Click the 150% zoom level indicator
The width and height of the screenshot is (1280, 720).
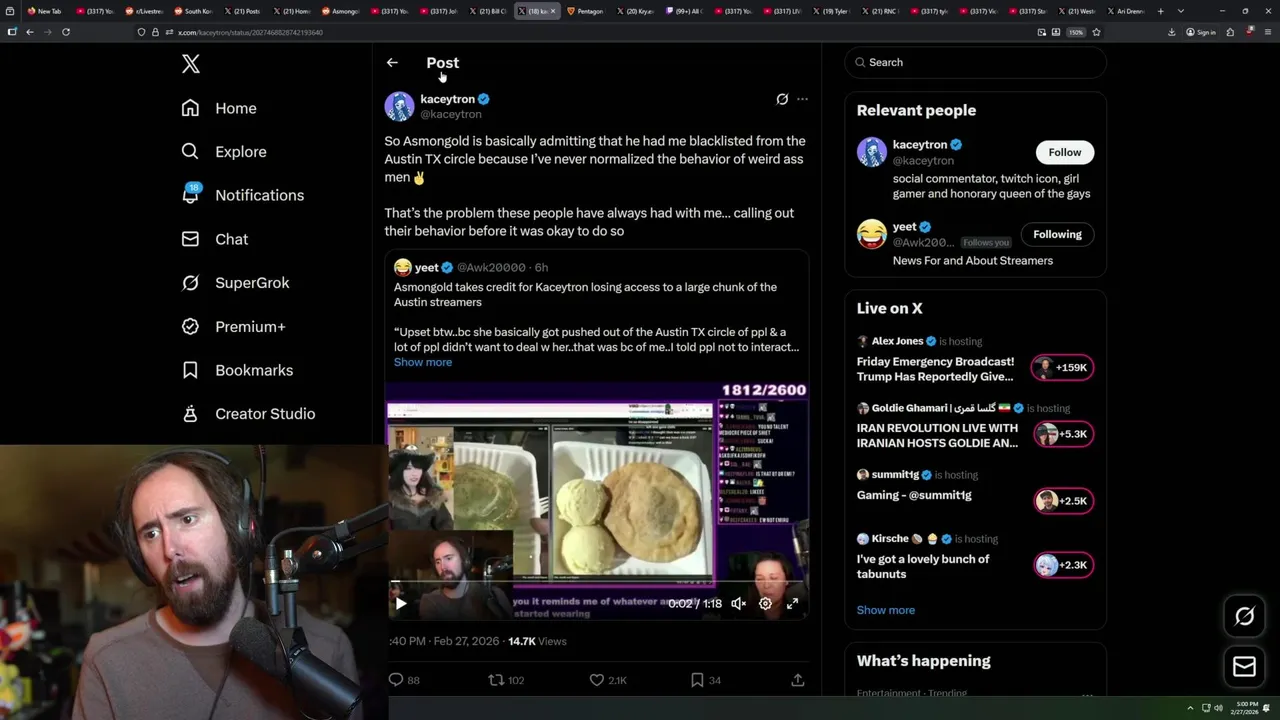[x=1075, y=32]
